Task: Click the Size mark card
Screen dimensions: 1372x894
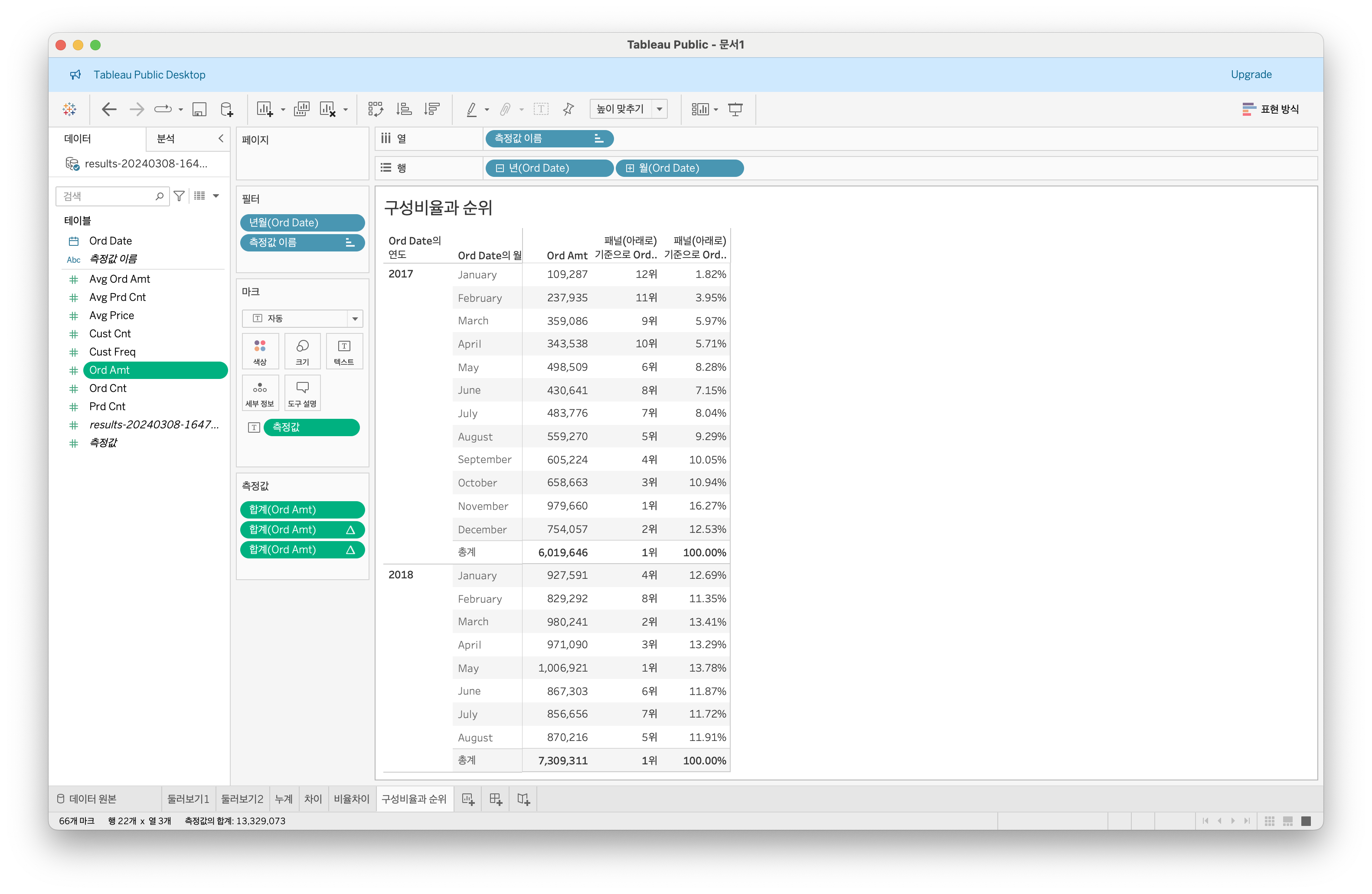Action: [302, 351]
